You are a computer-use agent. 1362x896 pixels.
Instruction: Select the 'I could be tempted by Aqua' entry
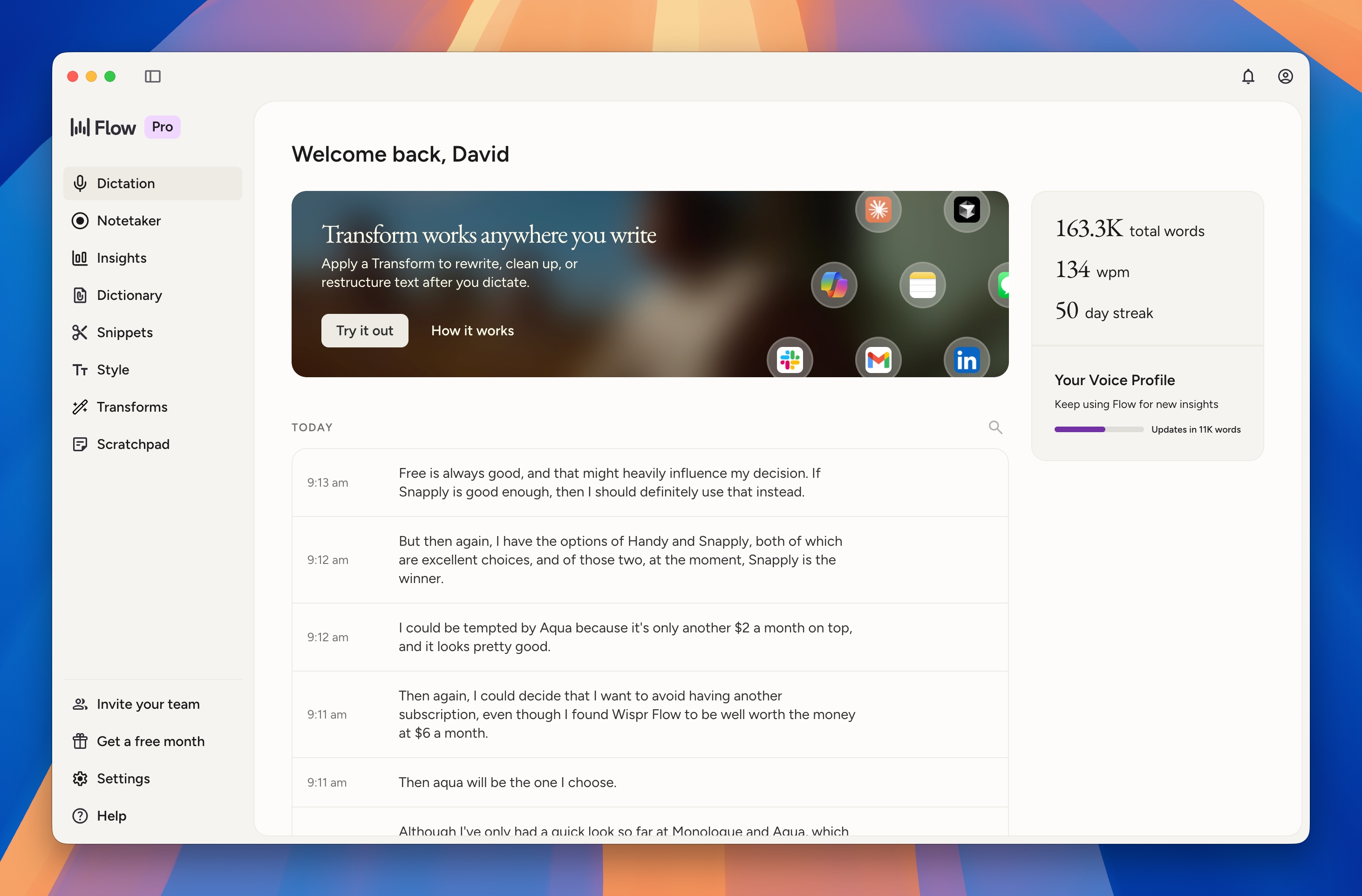649,637
